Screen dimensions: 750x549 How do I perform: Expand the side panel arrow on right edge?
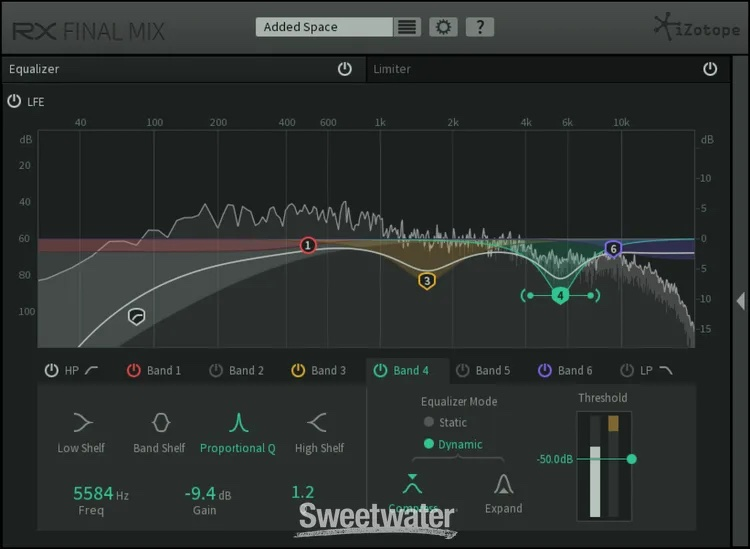point(740,301)
